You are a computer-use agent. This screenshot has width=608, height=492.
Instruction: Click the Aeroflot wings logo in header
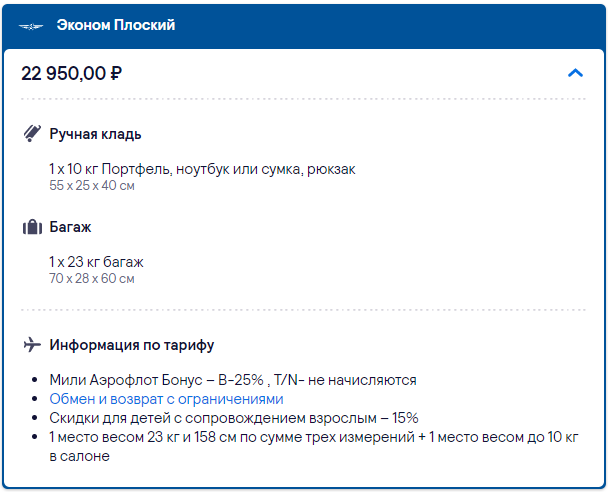(31, 26)
